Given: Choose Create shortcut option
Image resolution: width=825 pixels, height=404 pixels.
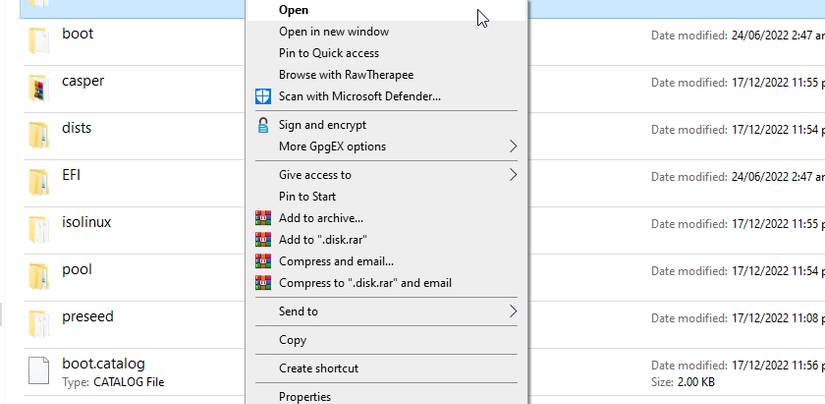Looking at the screenshot, I should (318, 368).
